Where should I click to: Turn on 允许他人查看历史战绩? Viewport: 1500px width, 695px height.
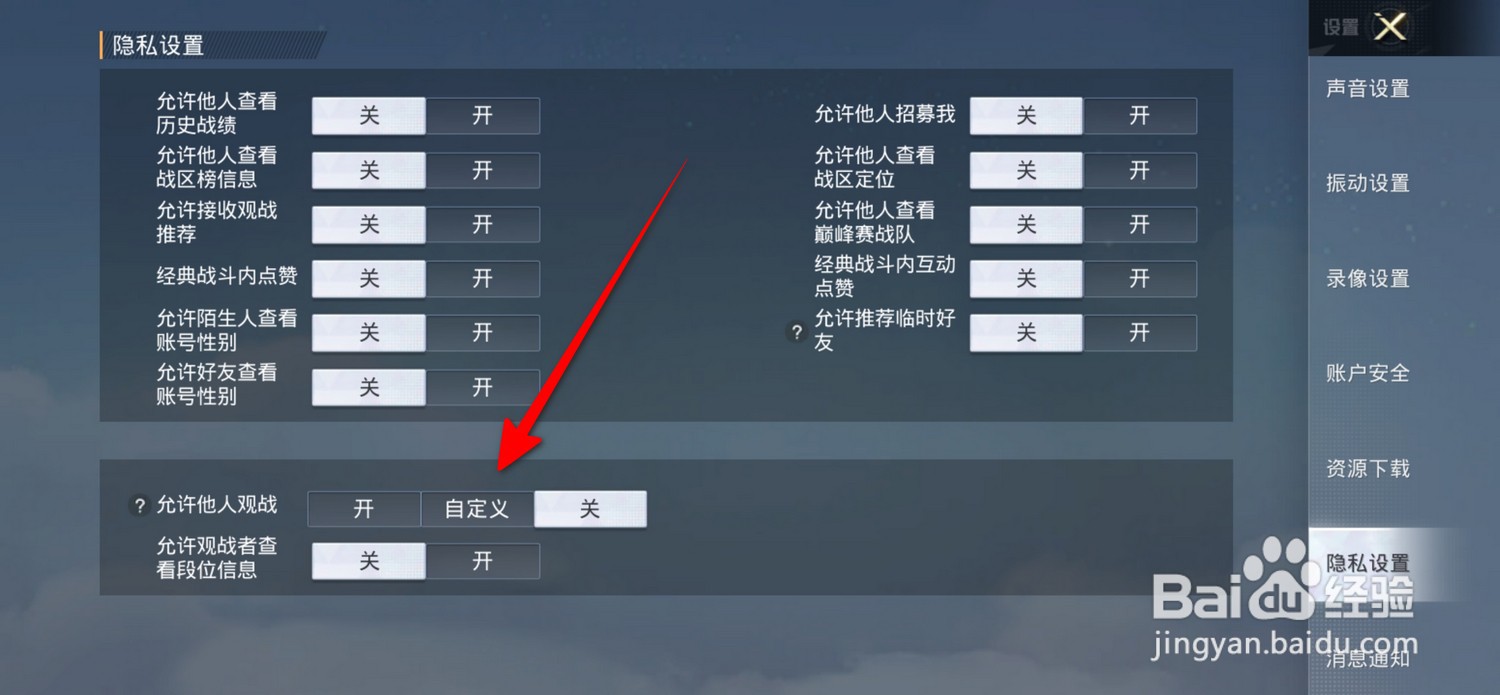pos(483,116)
